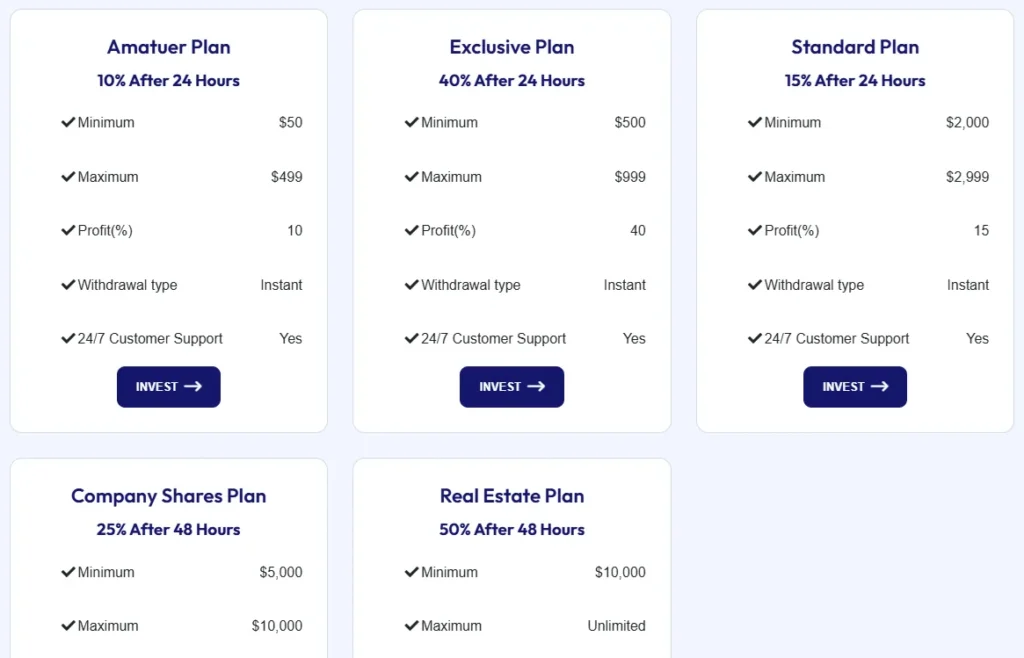This screenshot has width=1024, height=658.
Task: Click checkmark icon beside Amatuer Minimum
Action: point(68,122)
